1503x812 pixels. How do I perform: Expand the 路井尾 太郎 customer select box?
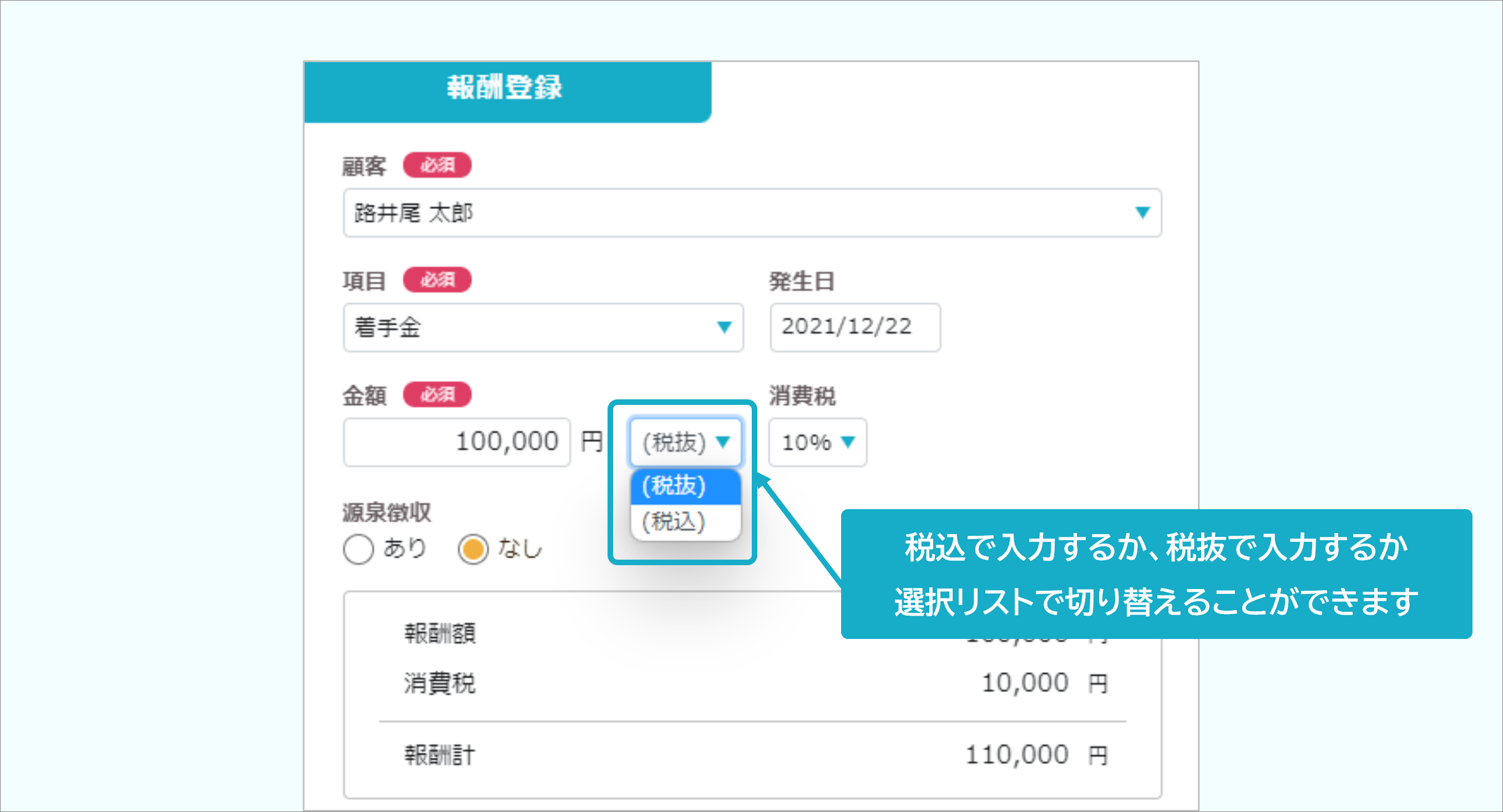click(x=751, y=212)
